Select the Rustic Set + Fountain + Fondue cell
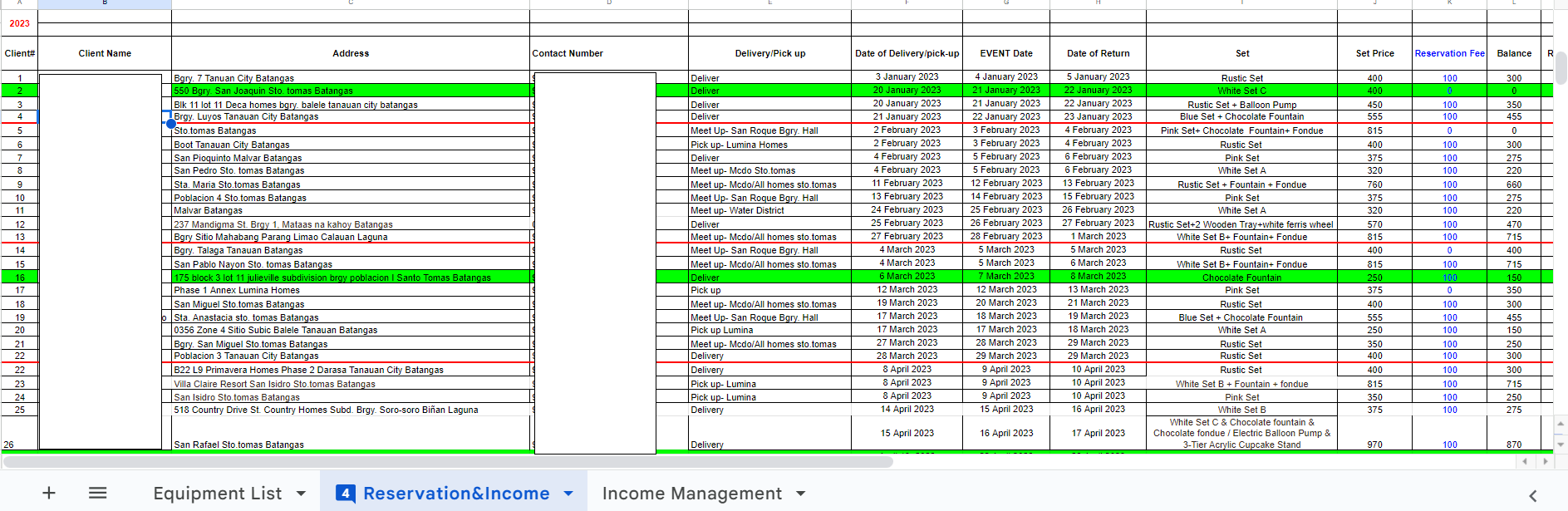Image resolution: width=1568 pixels, height=511 pixels. click(x=1242, y=184)
